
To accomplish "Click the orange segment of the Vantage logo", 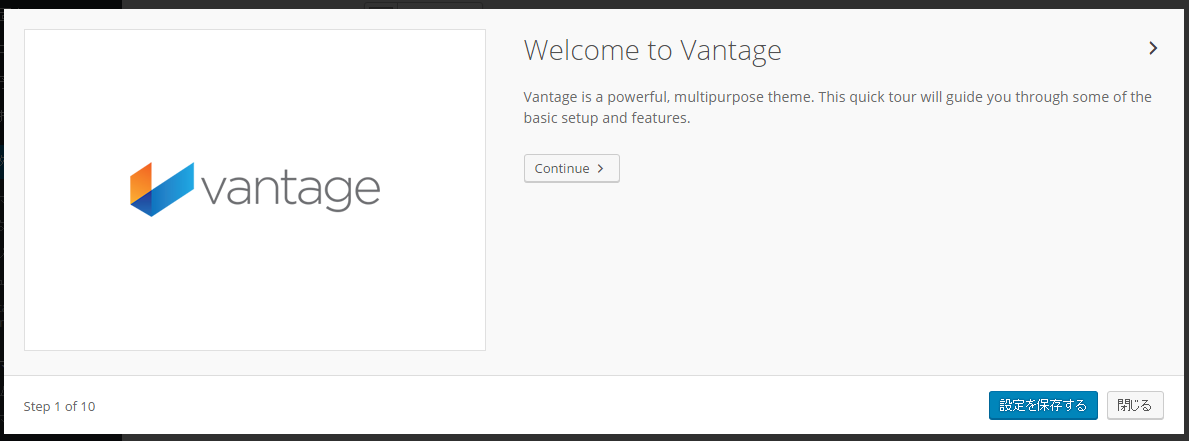I will [x=142, y=183].
